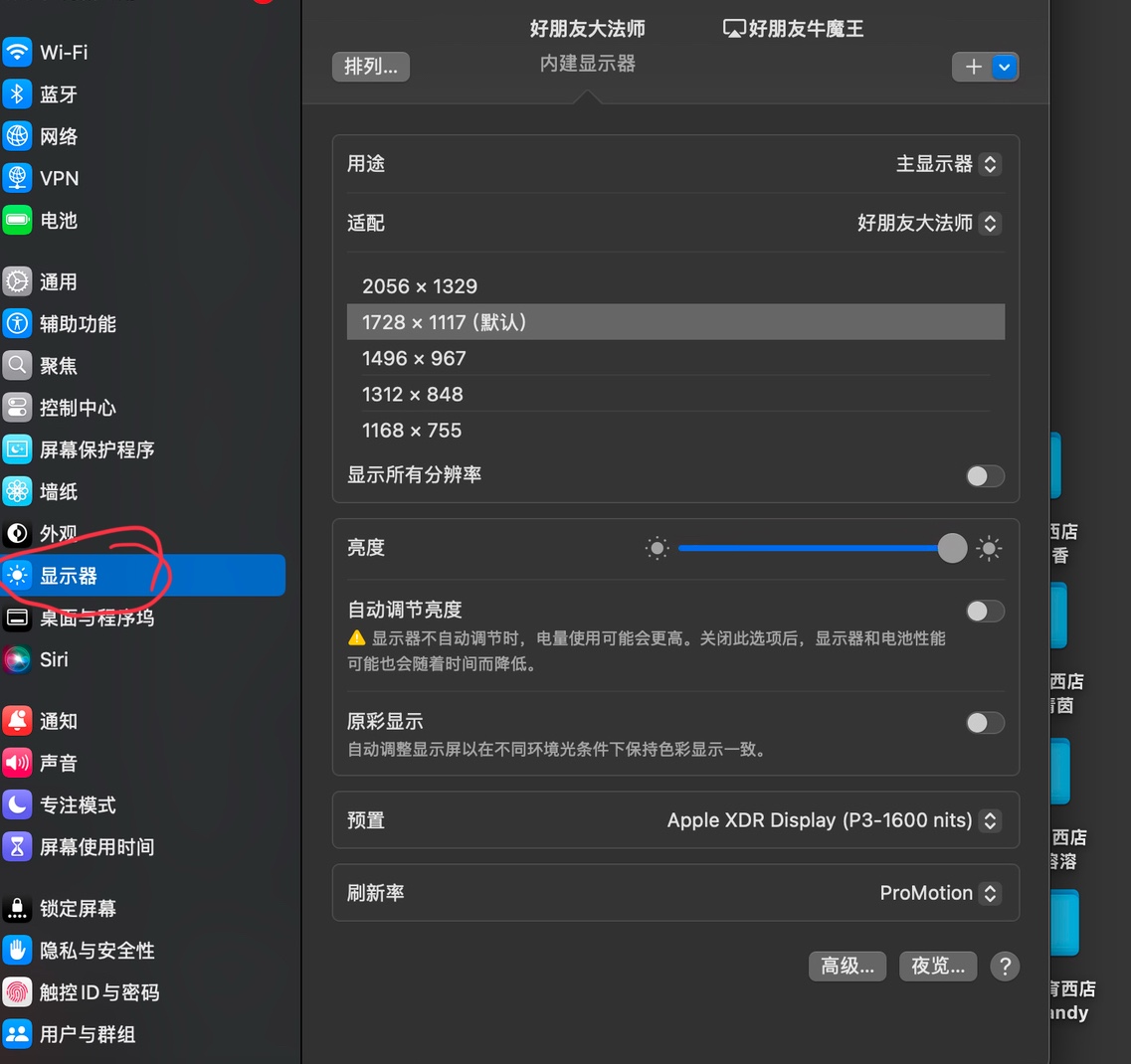The width and height of the screenshot is (1131, 1064).
Task: Turn on 原彩显示 switch
Action: tap(986, 722)
